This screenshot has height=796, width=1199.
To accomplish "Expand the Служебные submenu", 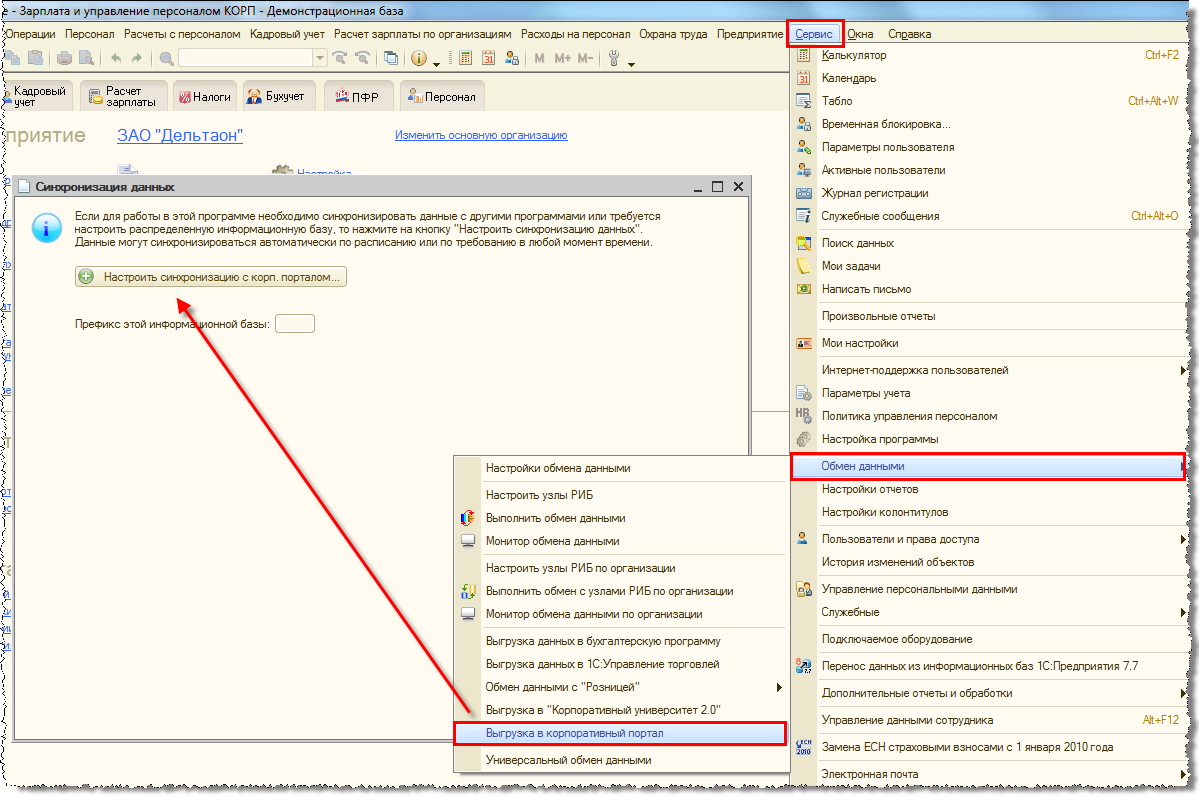I will (1182, 612).
